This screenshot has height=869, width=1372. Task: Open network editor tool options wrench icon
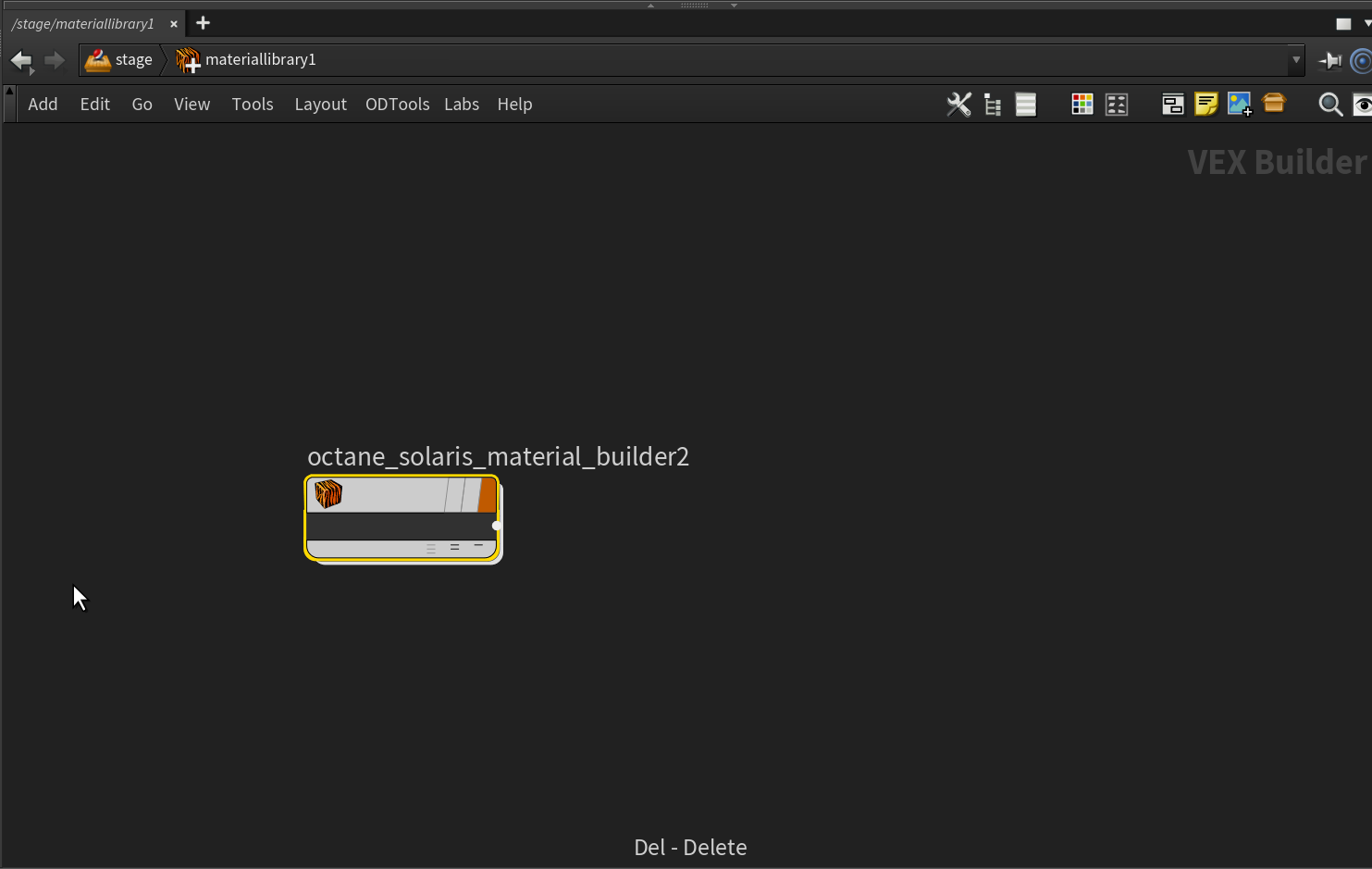pyautogui.click(x=959, y=105)
